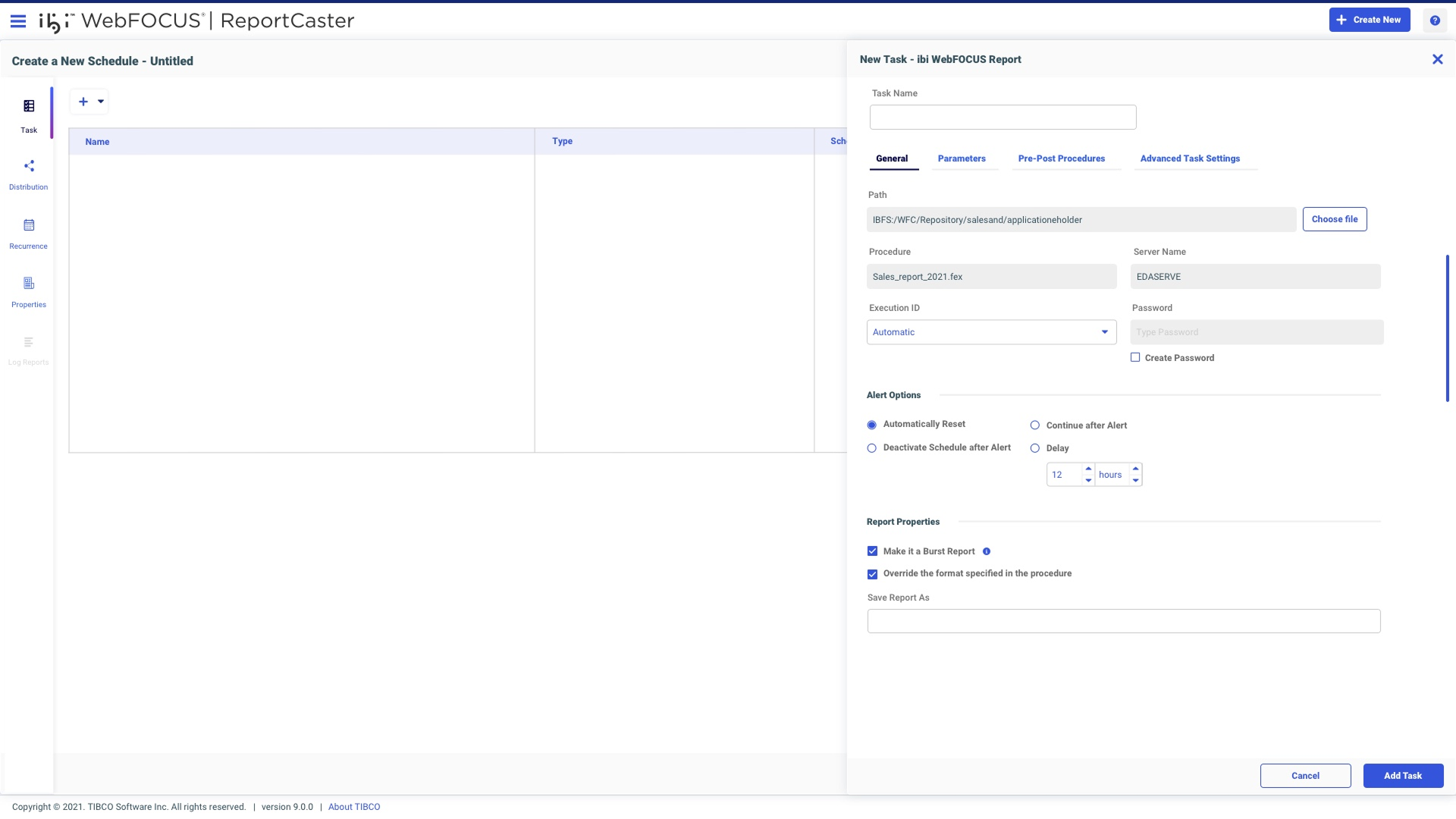Switch to the General tab

[892, 158]
